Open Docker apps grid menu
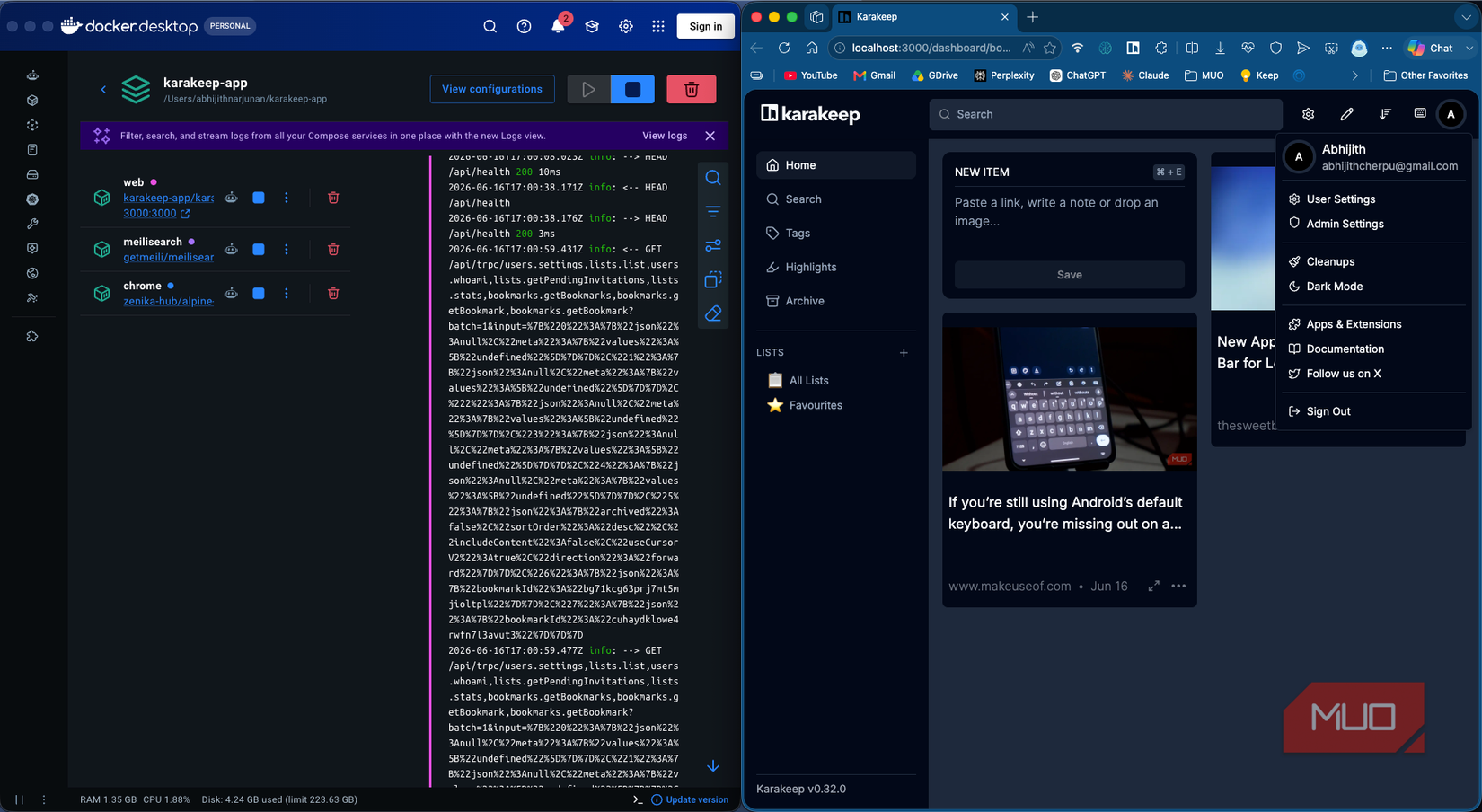The width and height of the screenshot is (1482, 812). tap(658, 26)
